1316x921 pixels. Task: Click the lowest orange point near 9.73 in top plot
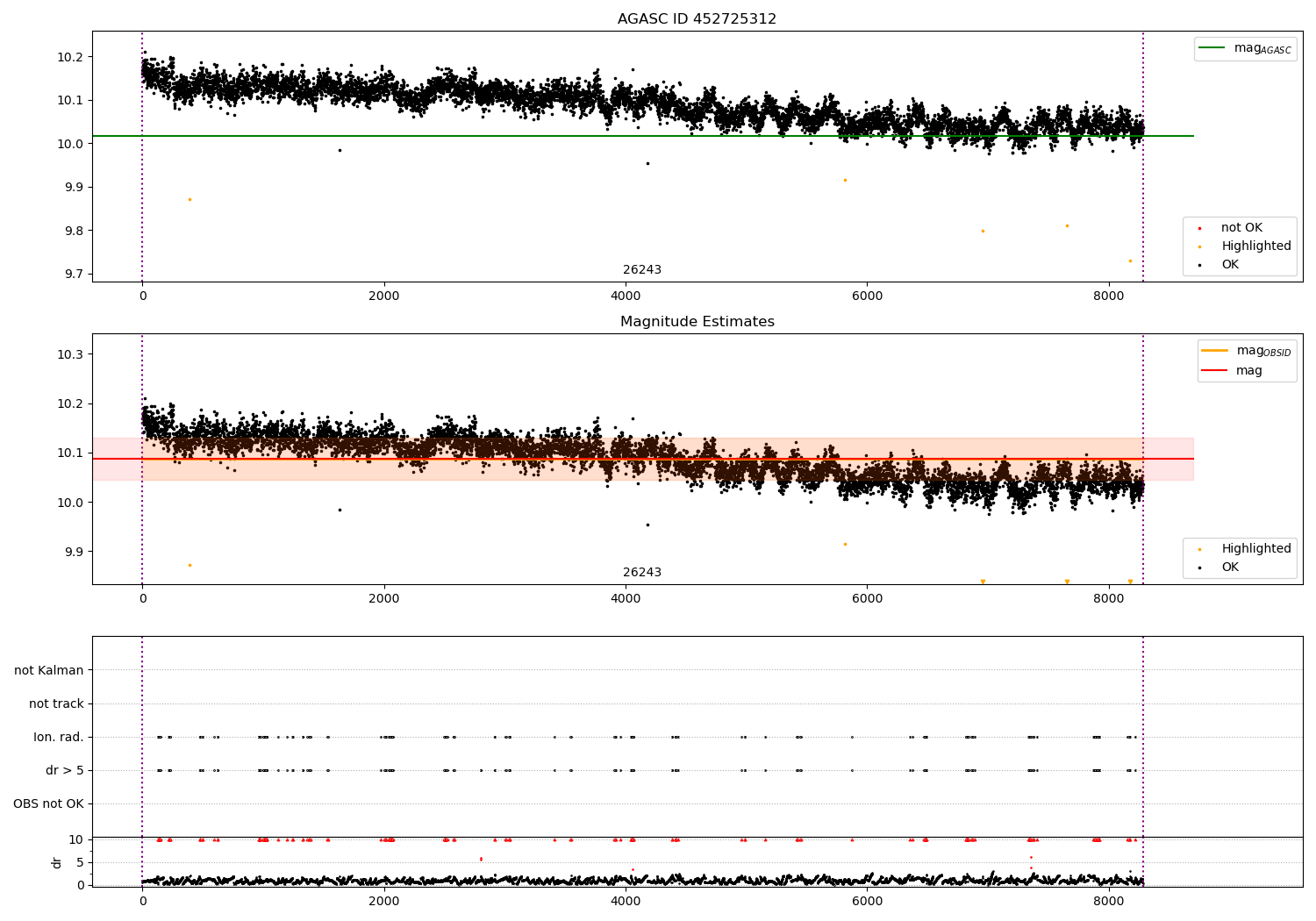point(1130,261)
